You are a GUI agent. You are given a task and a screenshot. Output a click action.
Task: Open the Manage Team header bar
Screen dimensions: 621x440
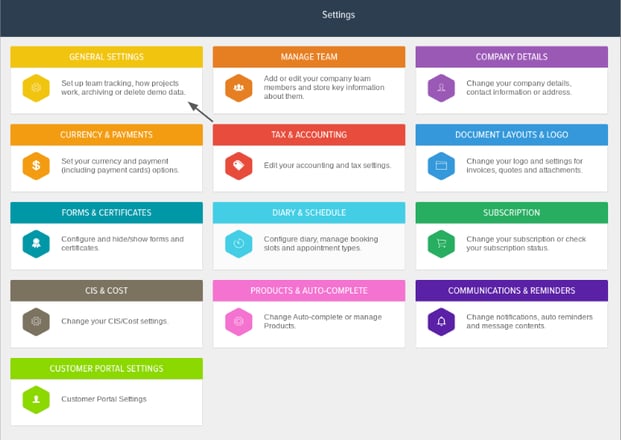point(309,57)
